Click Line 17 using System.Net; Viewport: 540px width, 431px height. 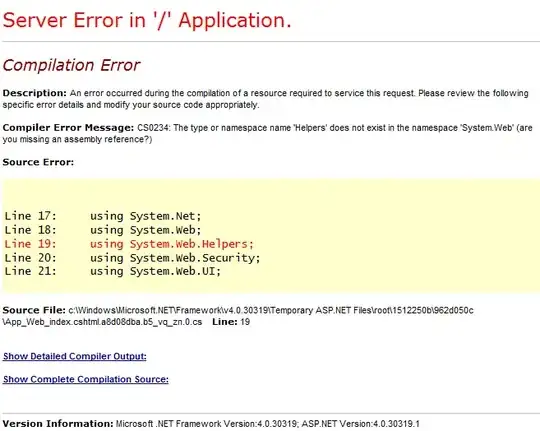[103, 216]
